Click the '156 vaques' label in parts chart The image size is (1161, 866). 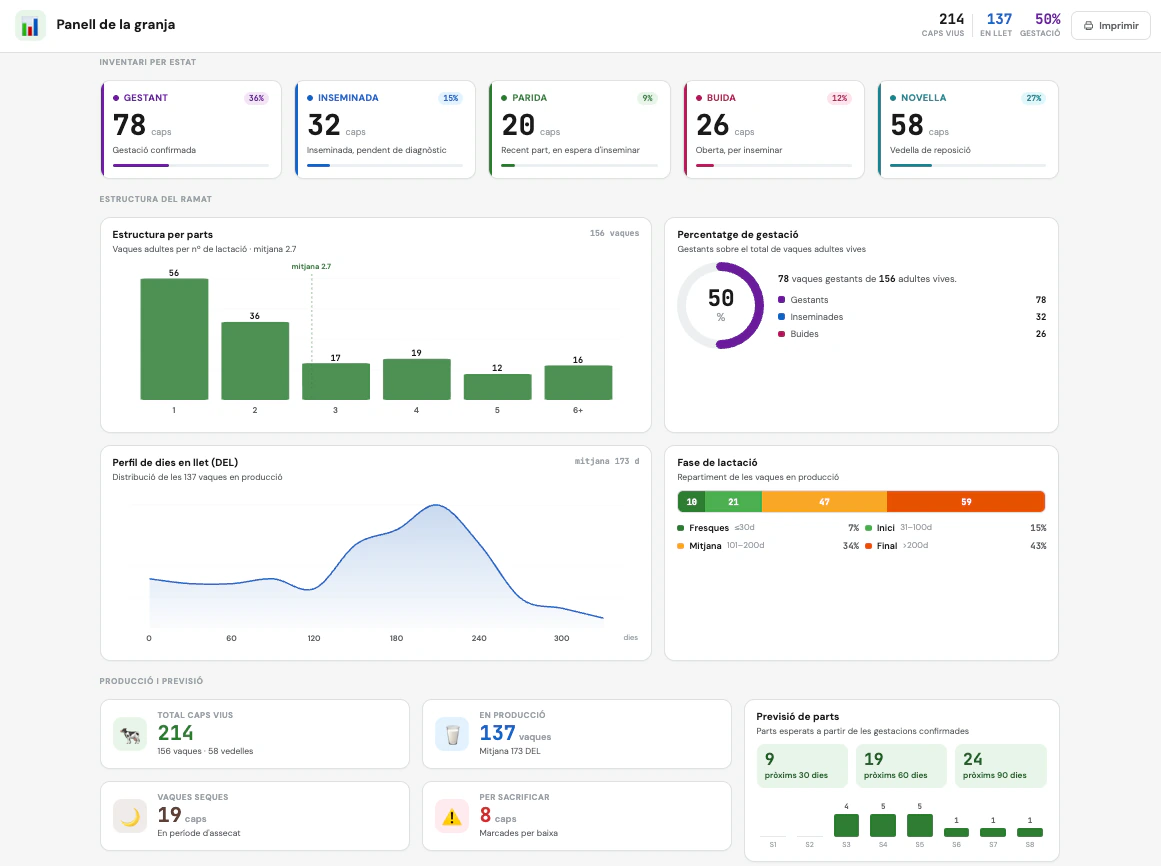(614, 233)
